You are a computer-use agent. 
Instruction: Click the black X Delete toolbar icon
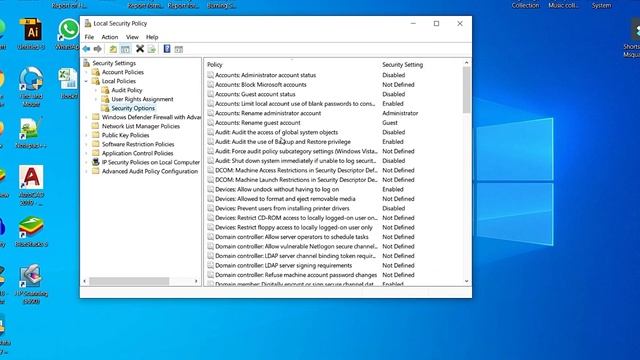pyautogui.click(x=140, y=49)
